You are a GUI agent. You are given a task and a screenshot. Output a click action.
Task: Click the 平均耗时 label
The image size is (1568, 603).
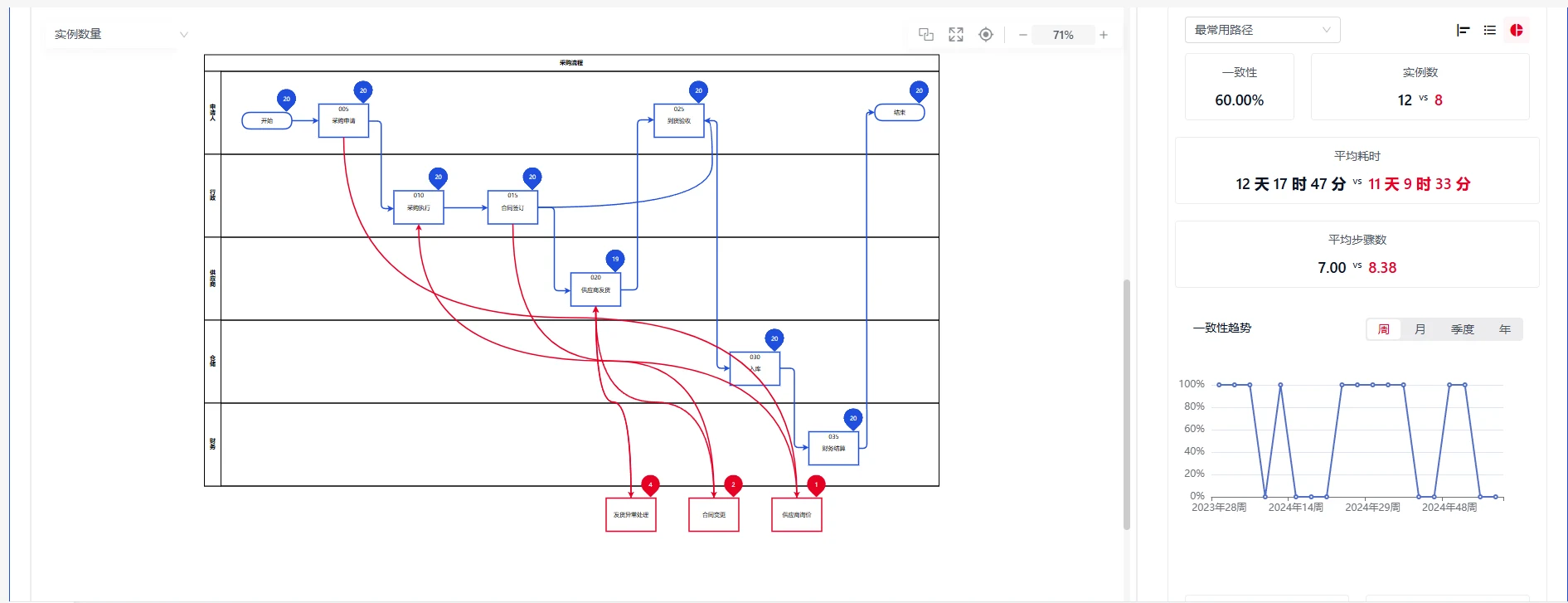tap(1357, 156)
